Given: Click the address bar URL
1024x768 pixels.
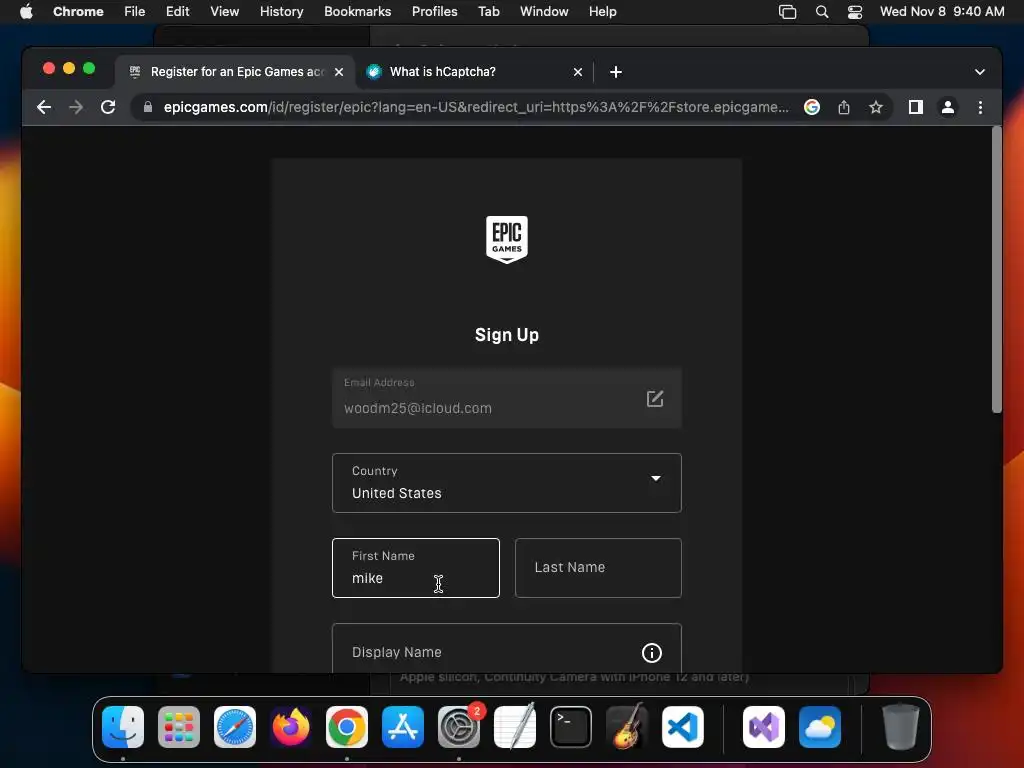Looking at the screenshot, I should [475, 107].
